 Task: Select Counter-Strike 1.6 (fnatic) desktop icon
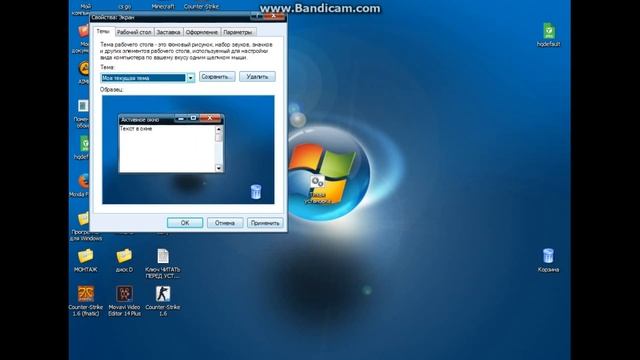coord(85,301)
